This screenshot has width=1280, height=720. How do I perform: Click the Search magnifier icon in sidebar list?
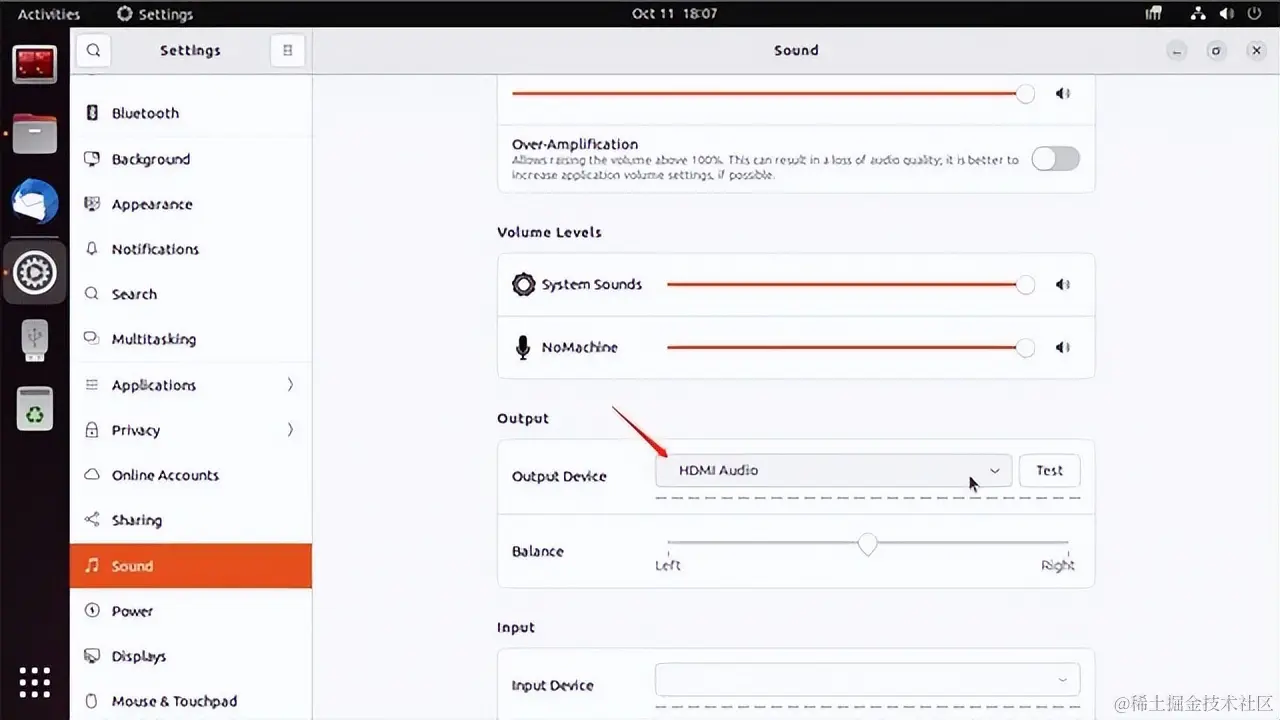[x=92, y=294]
